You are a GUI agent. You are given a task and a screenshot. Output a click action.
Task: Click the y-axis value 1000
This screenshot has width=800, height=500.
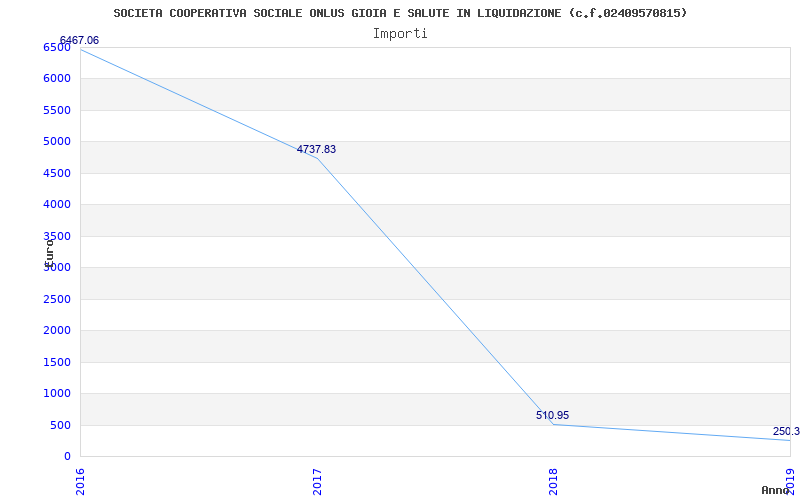point(56,393)
